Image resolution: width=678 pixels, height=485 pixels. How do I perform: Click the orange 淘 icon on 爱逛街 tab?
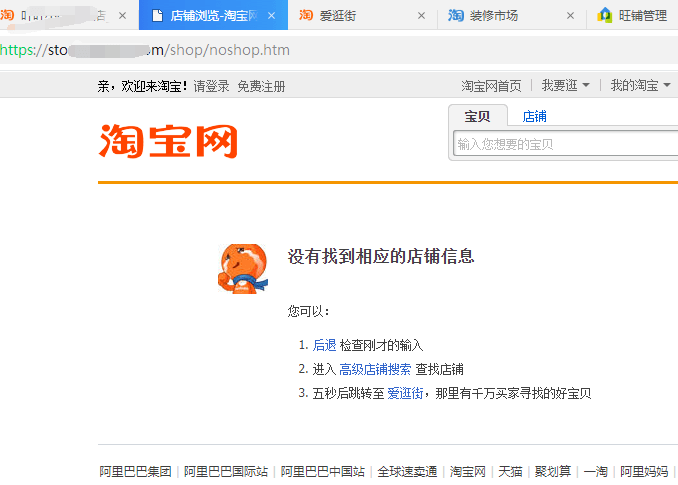coord(306,15)
